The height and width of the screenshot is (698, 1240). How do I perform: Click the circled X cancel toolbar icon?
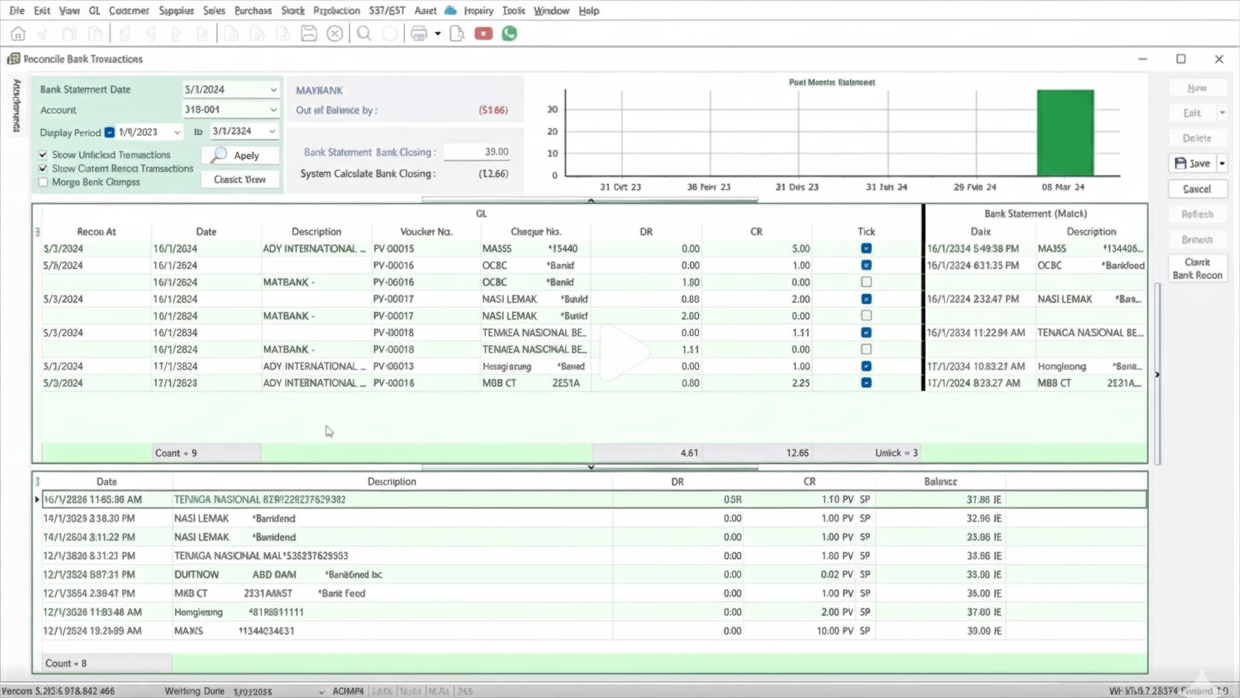(335, 34)
